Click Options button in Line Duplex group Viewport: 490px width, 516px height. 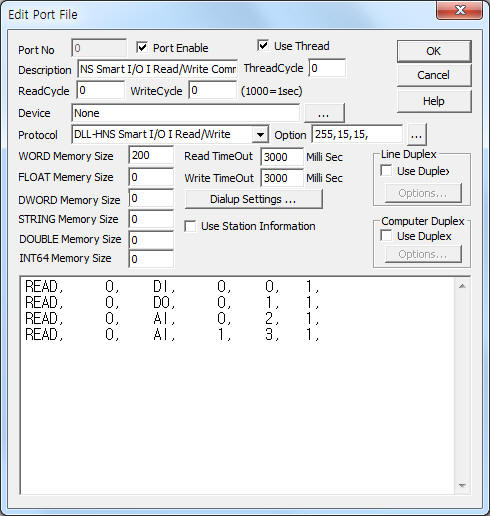click(x=423, y=193)
